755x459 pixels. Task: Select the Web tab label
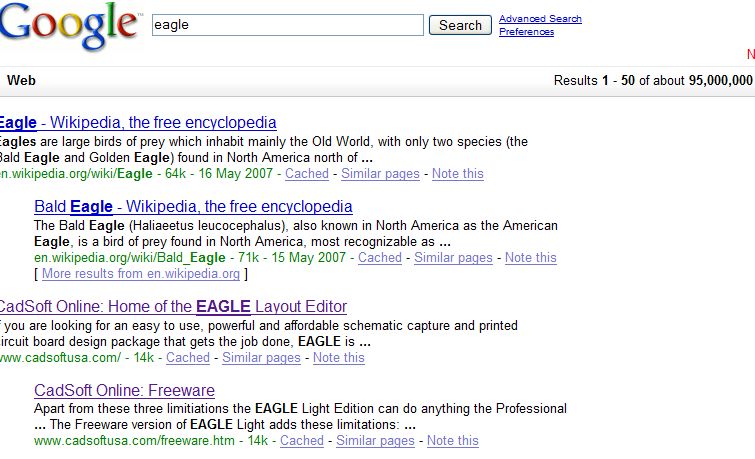point(21,81)
